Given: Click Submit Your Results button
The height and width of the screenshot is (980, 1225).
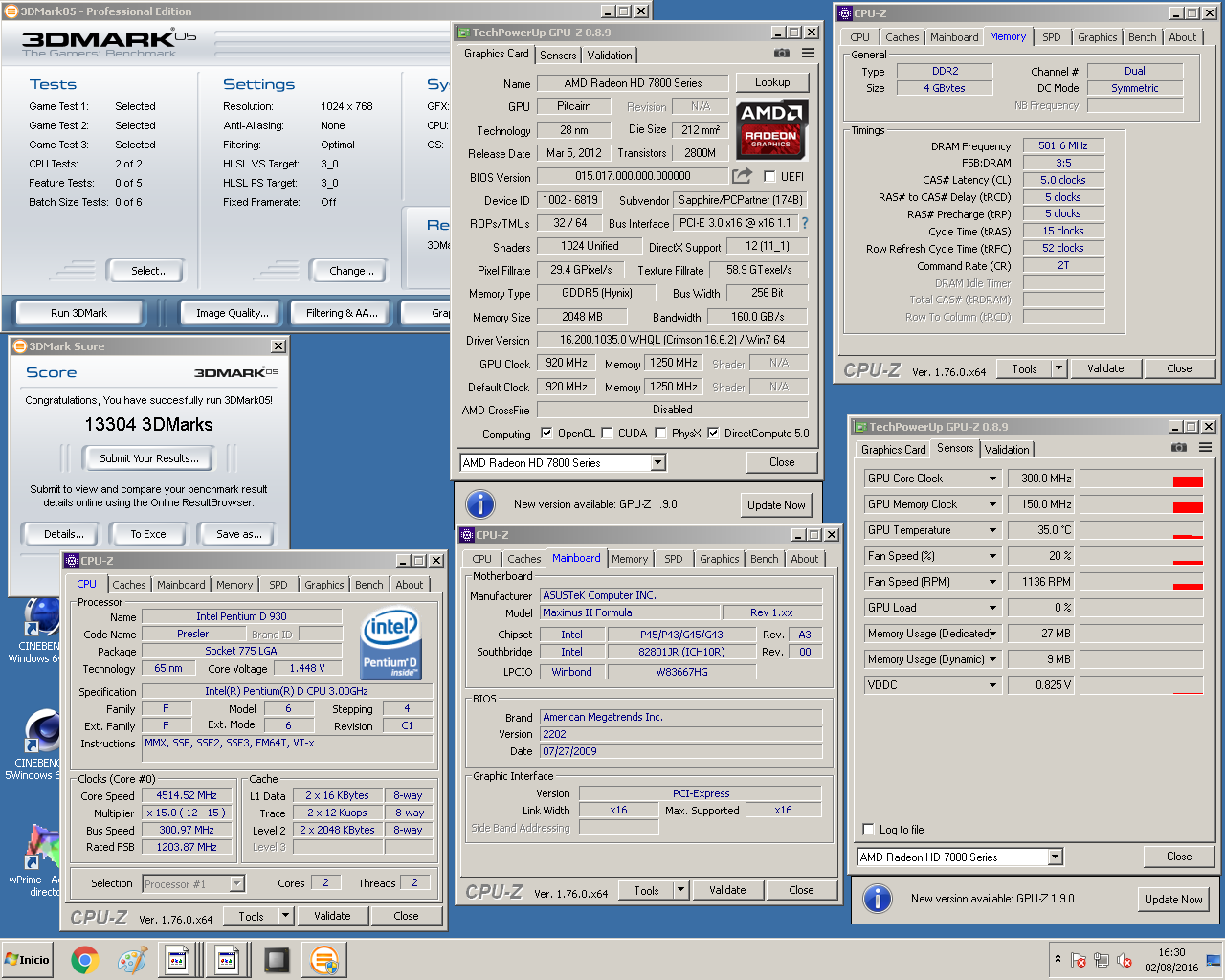Looking at the screenshot, I should [149, 458].
